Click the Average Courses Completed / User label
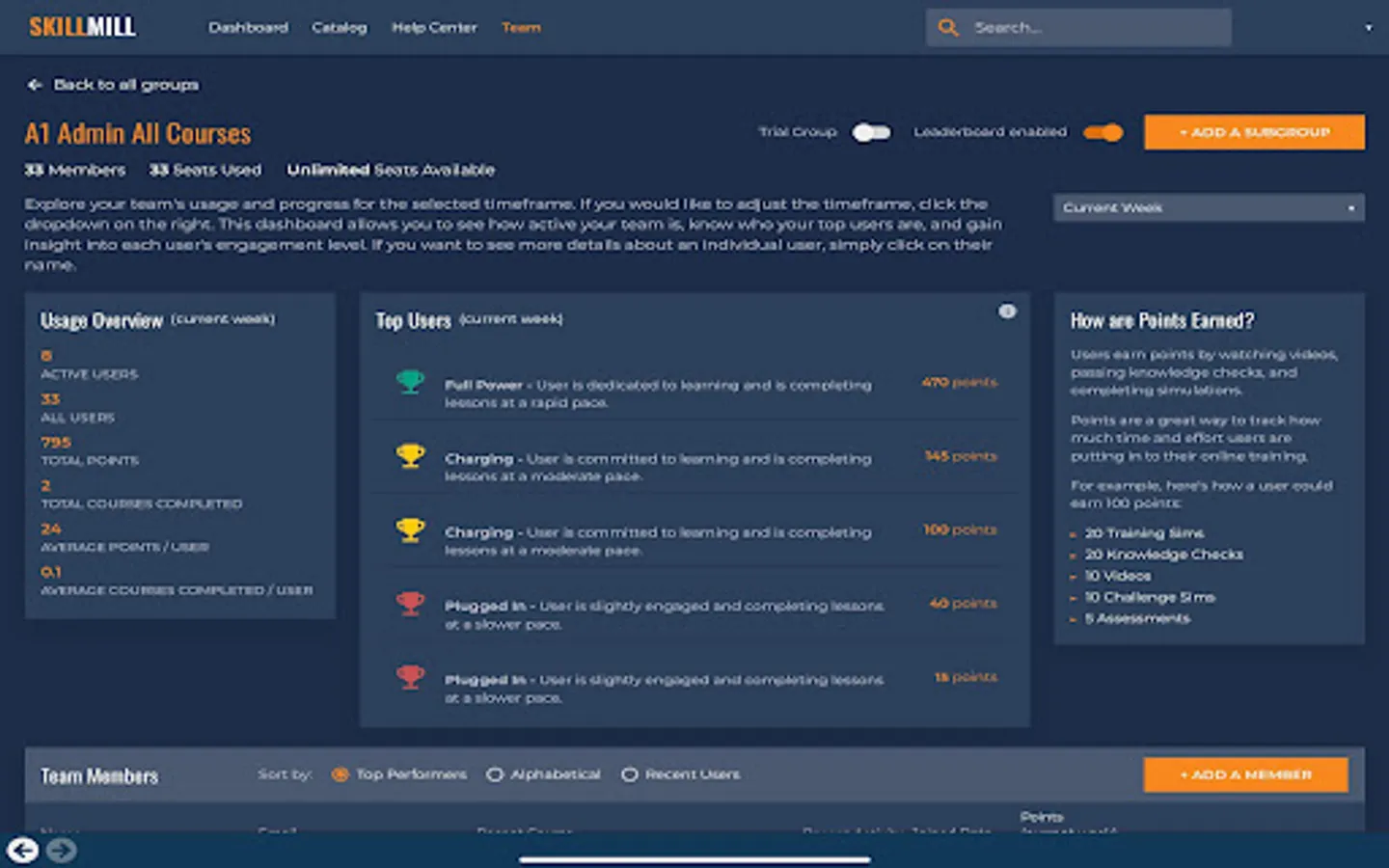Image resolution: width=1389 pixels, height=868 pixels. point(177,590)
